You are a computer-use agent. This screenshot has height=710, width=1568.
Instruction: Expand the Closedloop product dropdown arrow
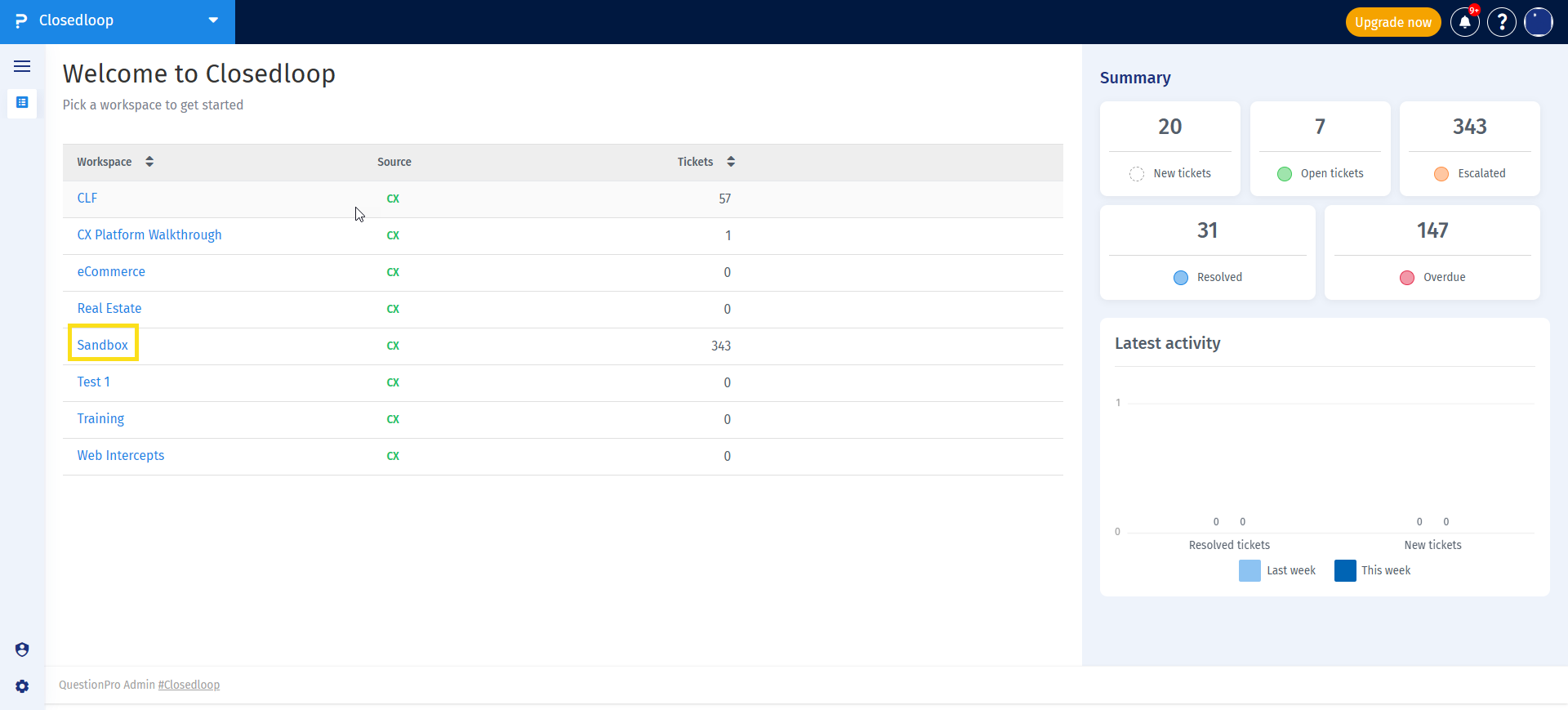pos(213,20)
